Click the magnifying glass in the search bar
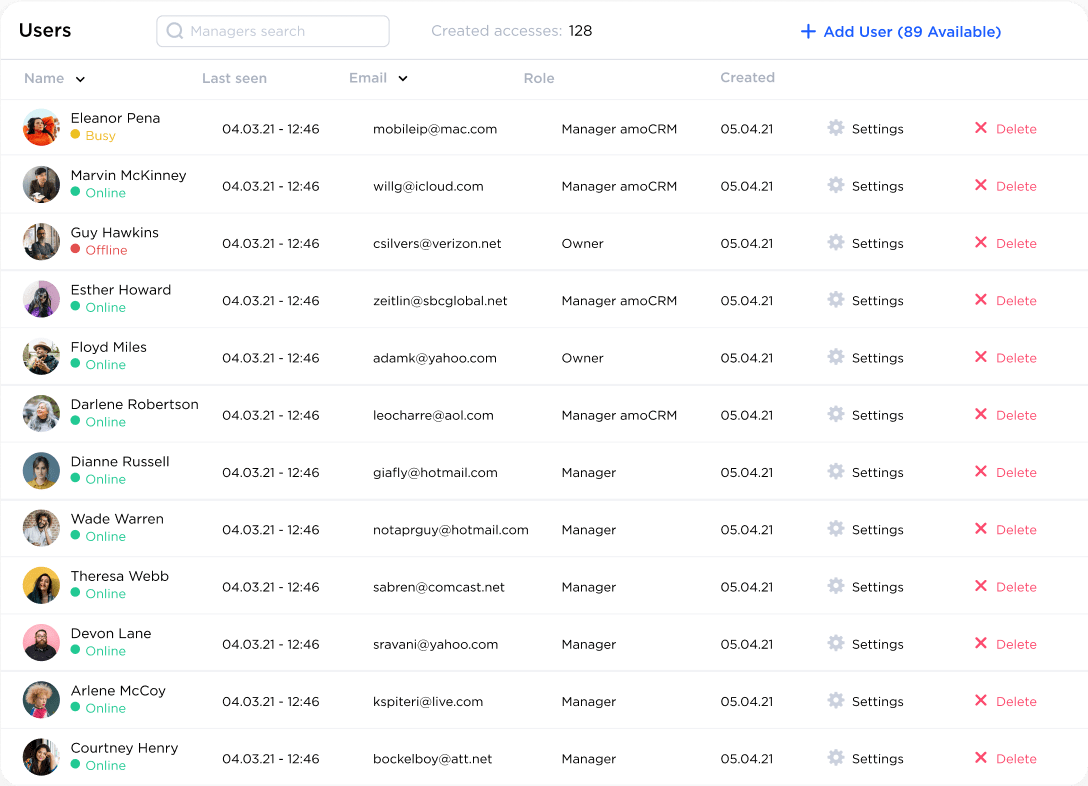Viewport: 1088px width, 786px height. pyautogui.click(x=174, y=31)
